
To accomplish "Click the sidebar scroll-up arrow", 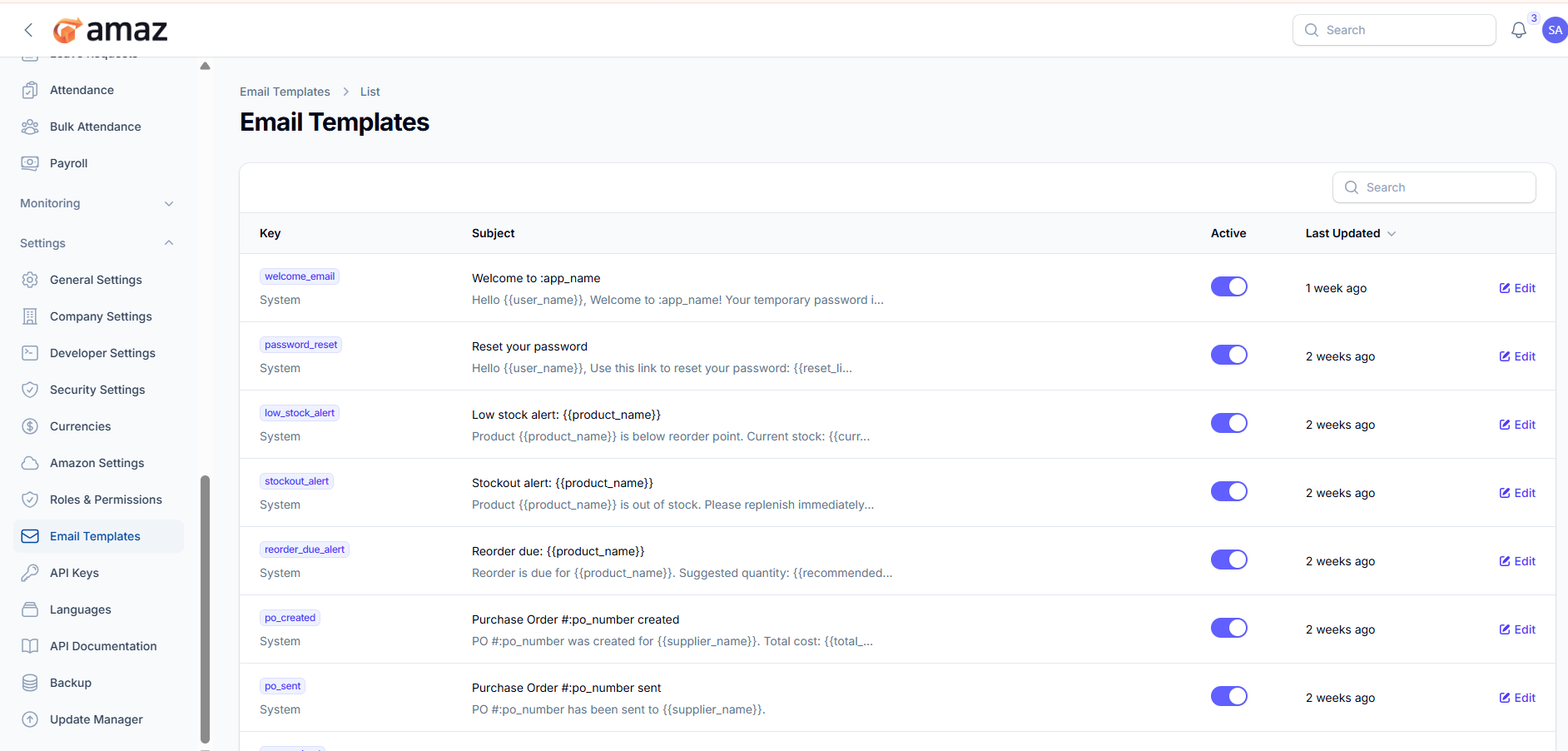I will point(205,66).
